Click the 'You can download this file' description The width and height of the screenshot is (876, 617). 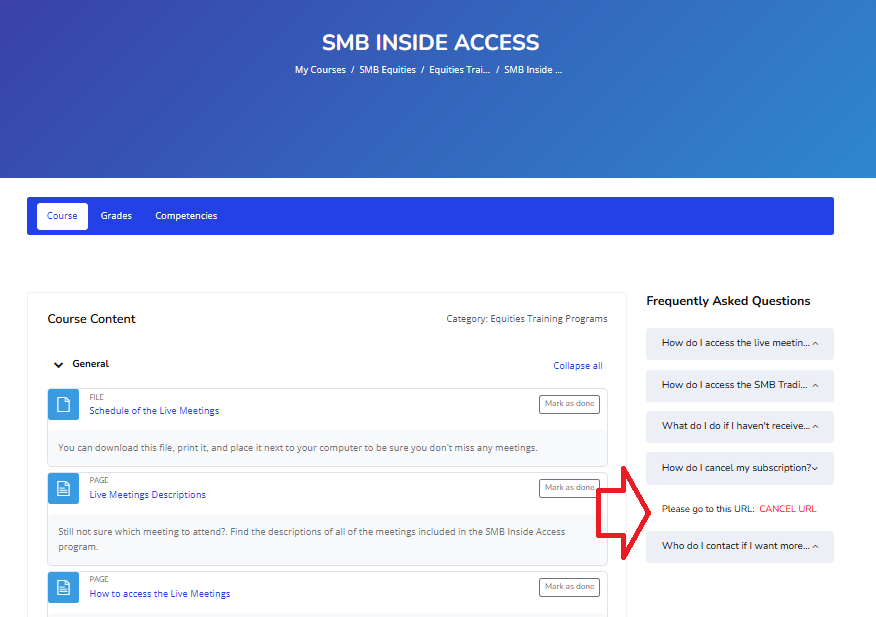pyautogui.click(x=298, y=448)
